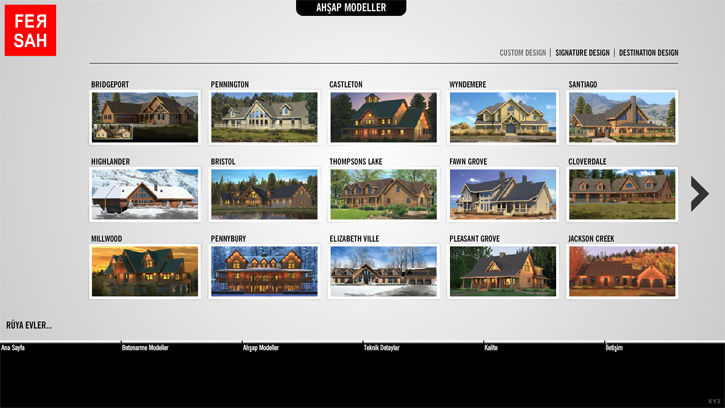
Task: Switch to Signature Design tab
Action: pyautogui.click(x=582, y=53)
